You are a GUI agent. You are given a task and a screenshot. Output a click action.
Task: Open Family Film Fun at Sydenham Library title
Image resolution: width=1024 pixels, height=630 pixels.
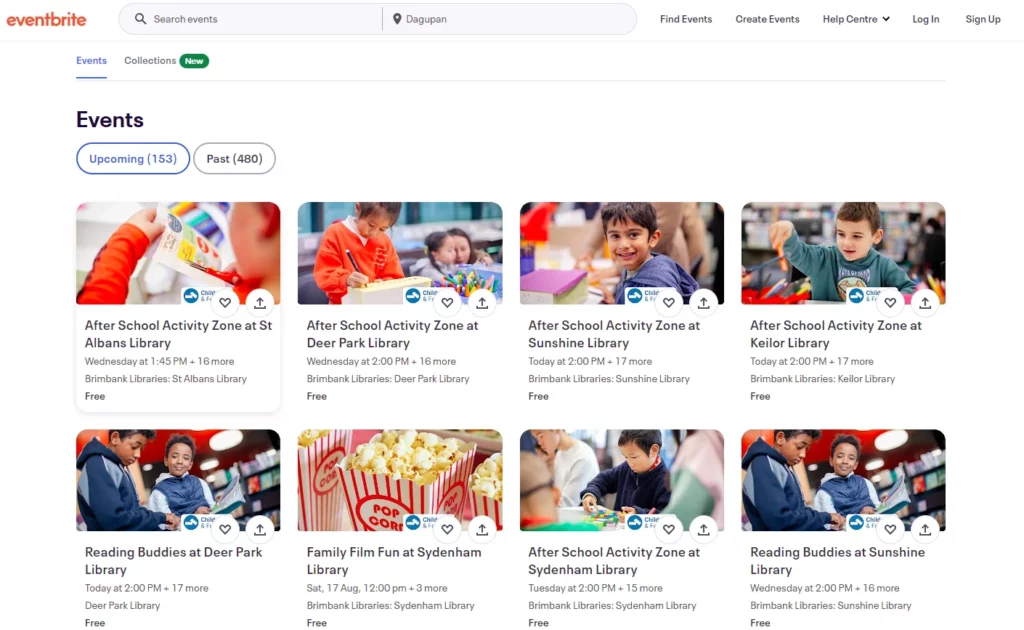point(394,560)
